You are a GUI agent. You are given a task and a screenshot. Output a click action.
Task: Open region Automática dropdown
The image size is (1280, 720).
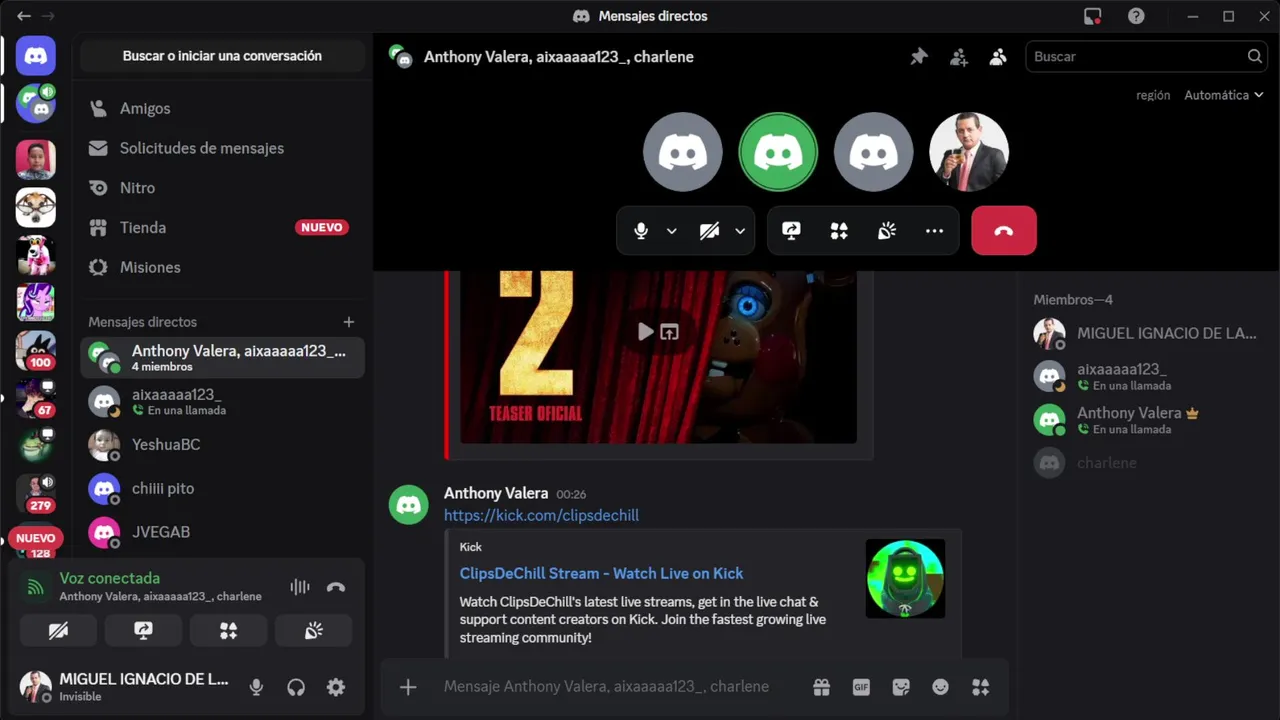pos(1224,95)
